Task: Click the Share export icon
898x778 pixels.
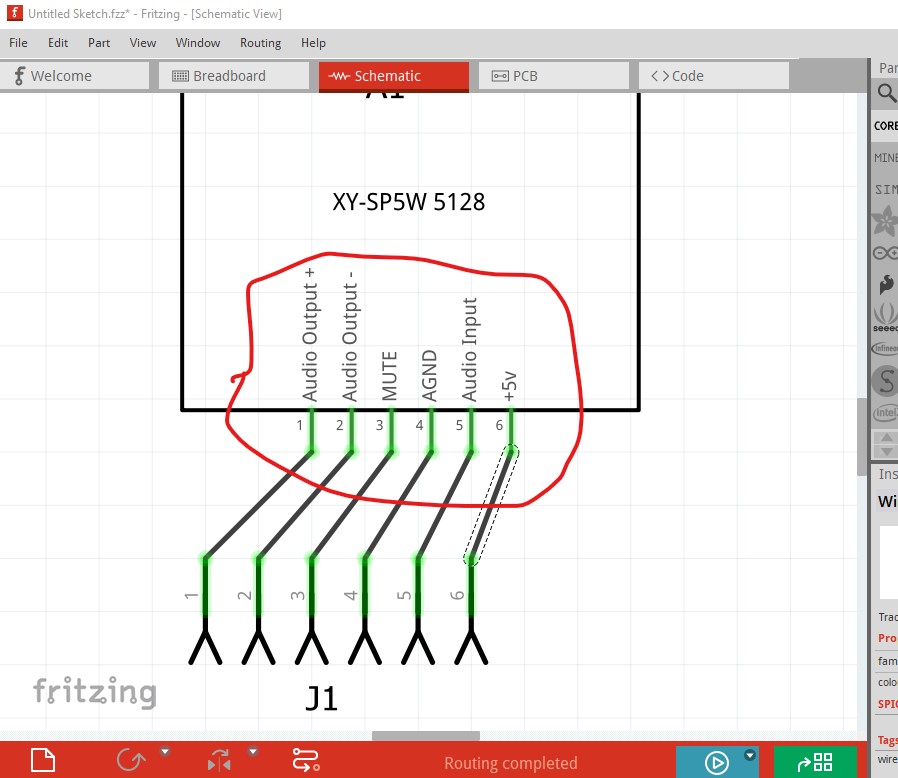Action: point(815,763)
